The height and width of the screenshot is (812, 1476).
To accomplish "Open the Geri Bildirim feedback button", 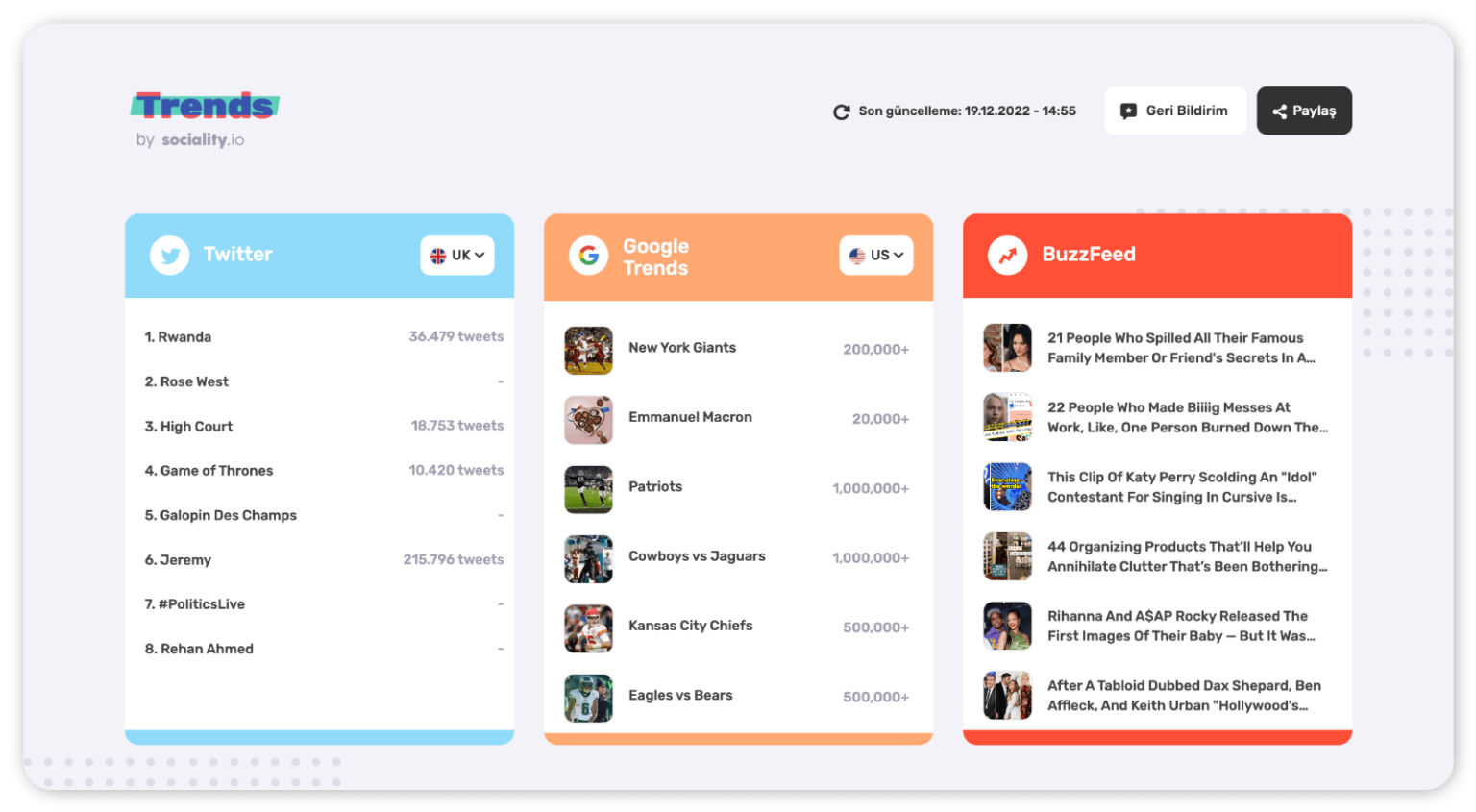I will point(1174,111).
